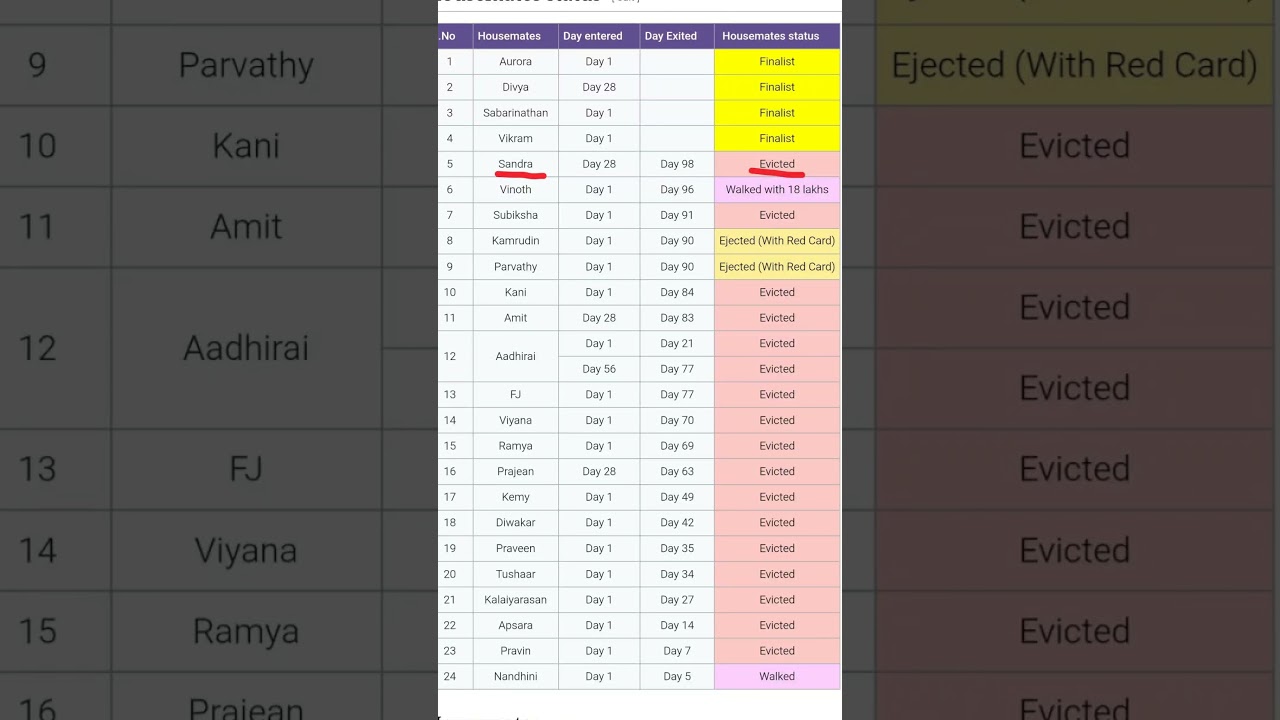Click Nandhini's pink "Walked" status cell

pos(776,677)
